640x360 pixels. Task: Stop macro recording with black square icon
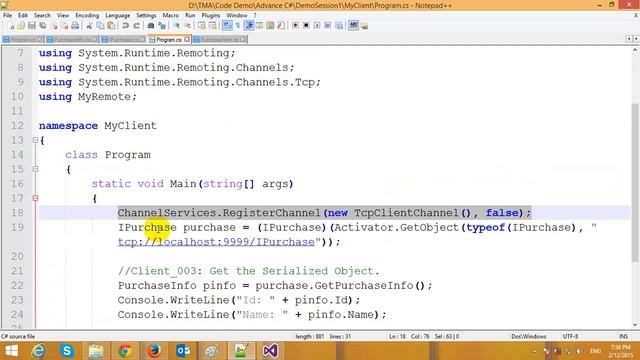pyautogui.click(x=306, y=26)
